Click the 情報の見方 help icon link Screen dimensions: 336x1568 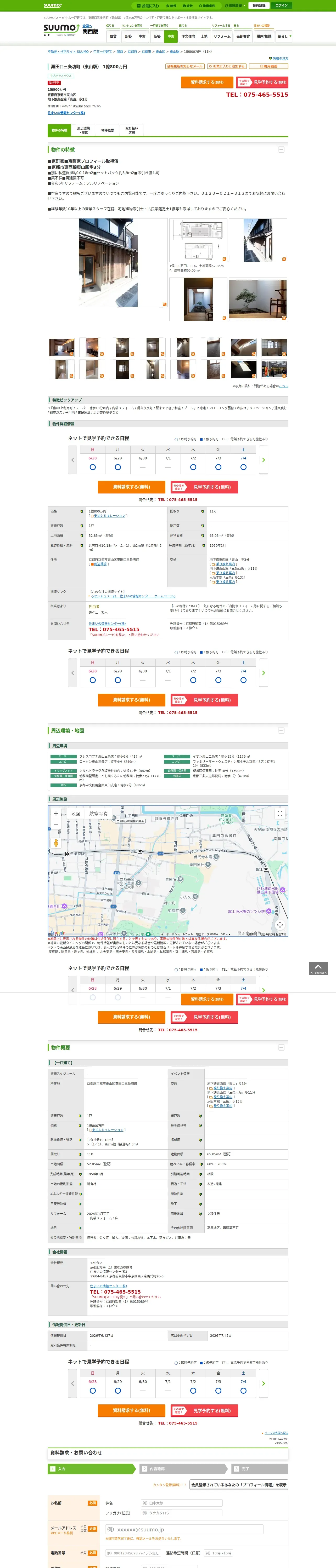click(x=279, y=59)
